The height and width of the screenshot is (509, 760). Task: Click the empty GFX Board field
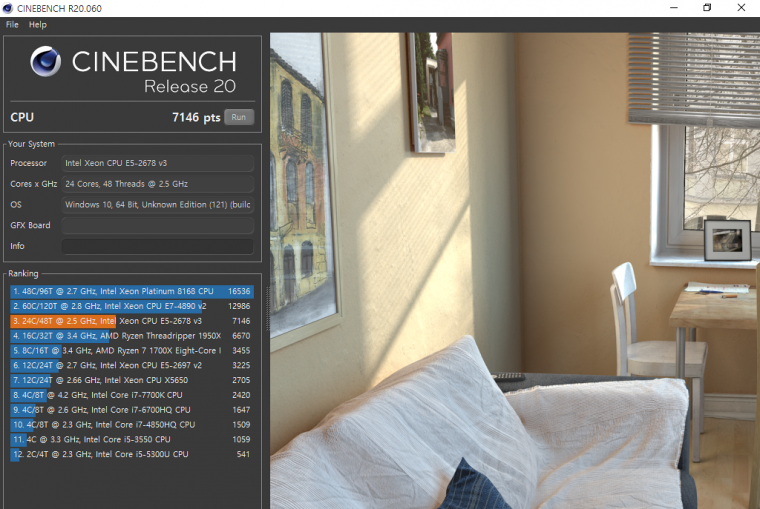tap(158, 225)
